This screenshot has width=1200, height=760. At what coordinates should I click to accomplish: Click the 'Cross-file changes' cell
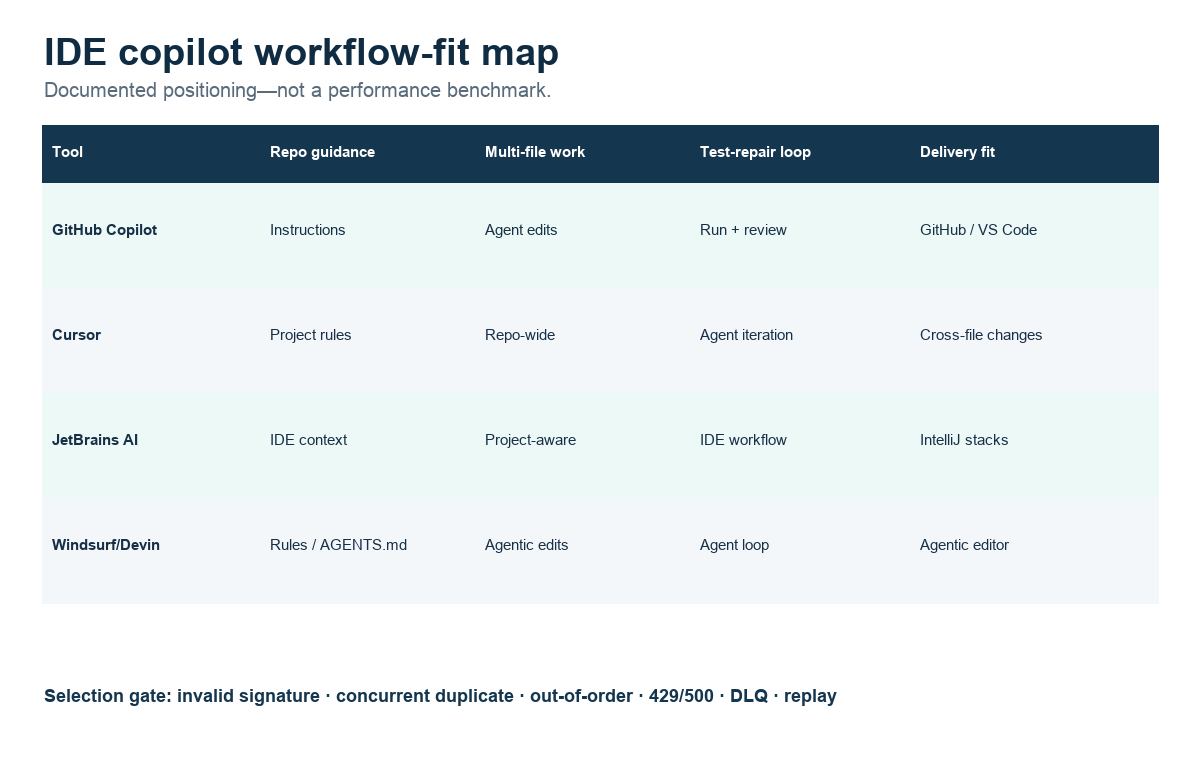click(981, 335)
